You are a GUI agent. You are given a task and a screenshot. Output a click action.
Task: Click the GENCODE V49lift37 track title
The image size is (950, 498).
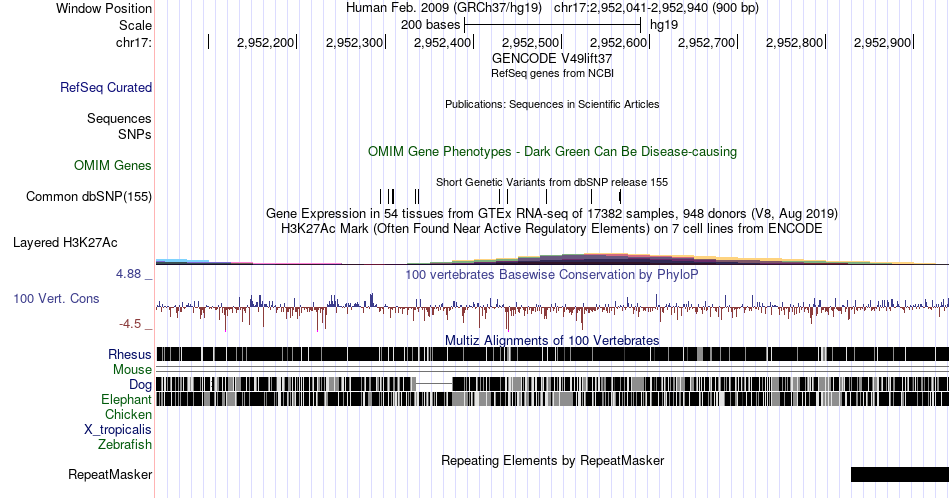pyautogui.click(x=552, y=58)
